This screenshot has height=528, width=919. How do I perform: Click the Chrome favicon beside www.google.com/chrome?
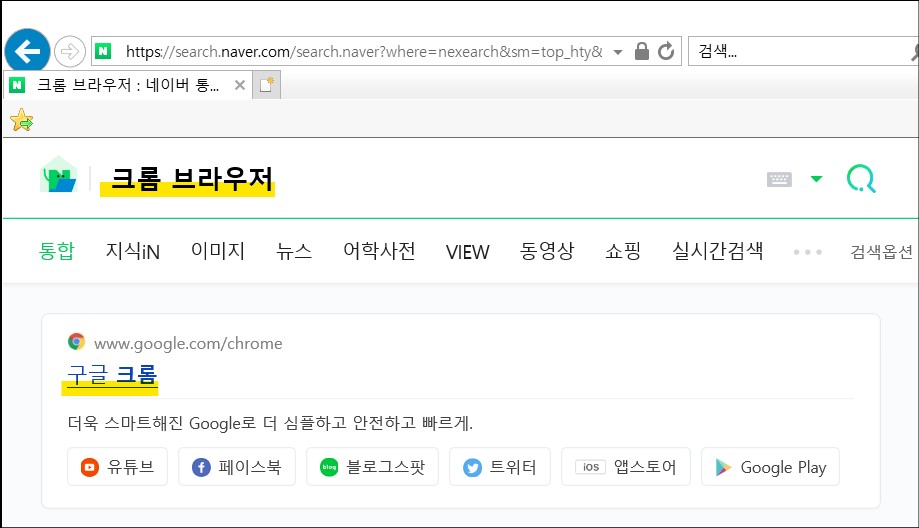pyautogui.click(x=76, y=342)
